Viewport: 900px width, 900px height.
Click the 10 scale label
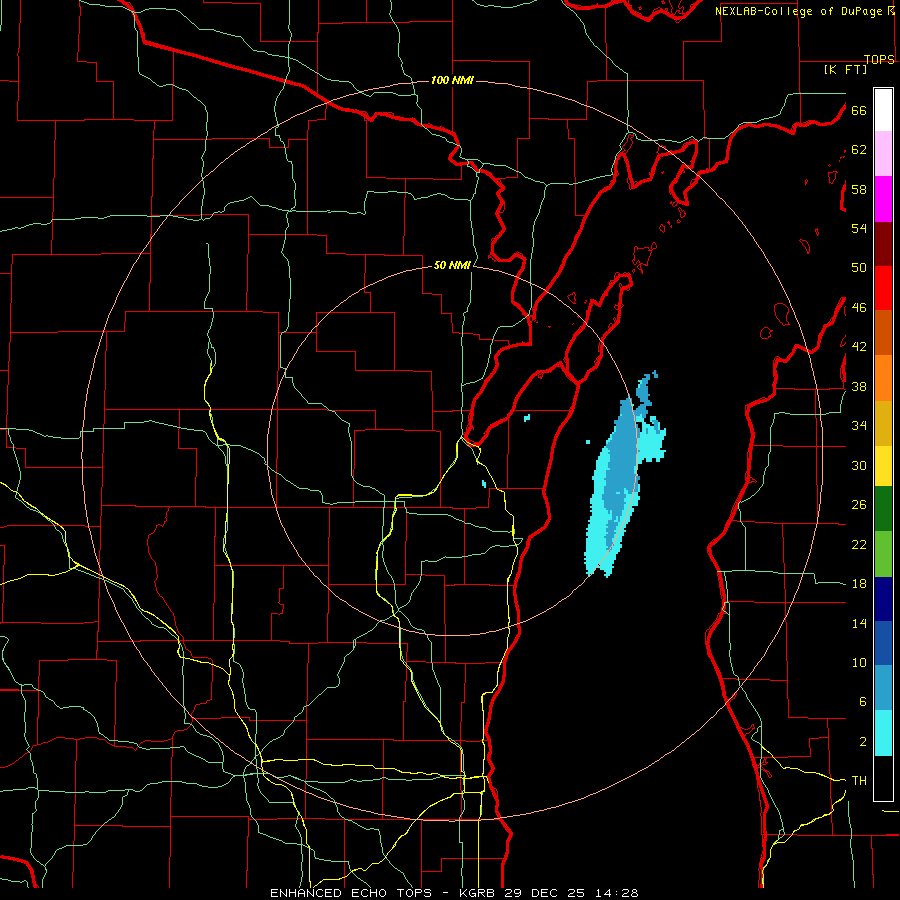coord(859,663)
